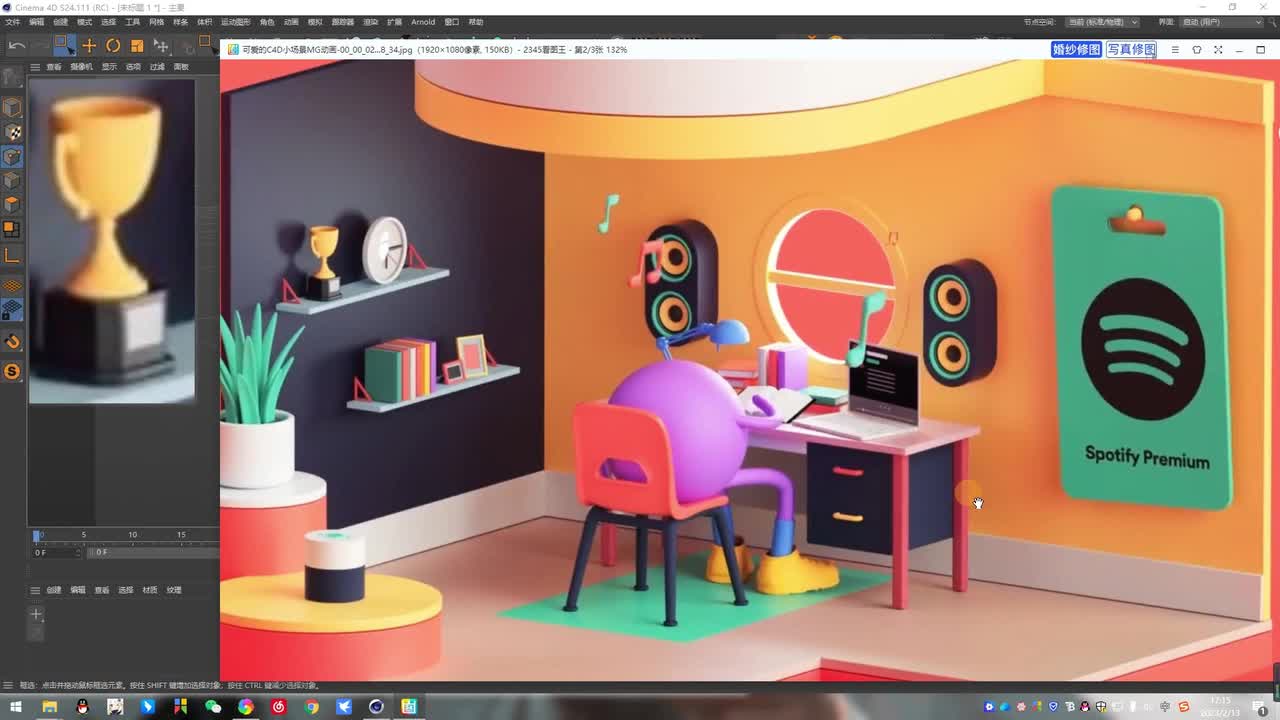The width and height of the screenshot is (1280, 720).
Task: Open the 界面 layout dropdown
Action: pyautogui.click(x=1222, y=22)
